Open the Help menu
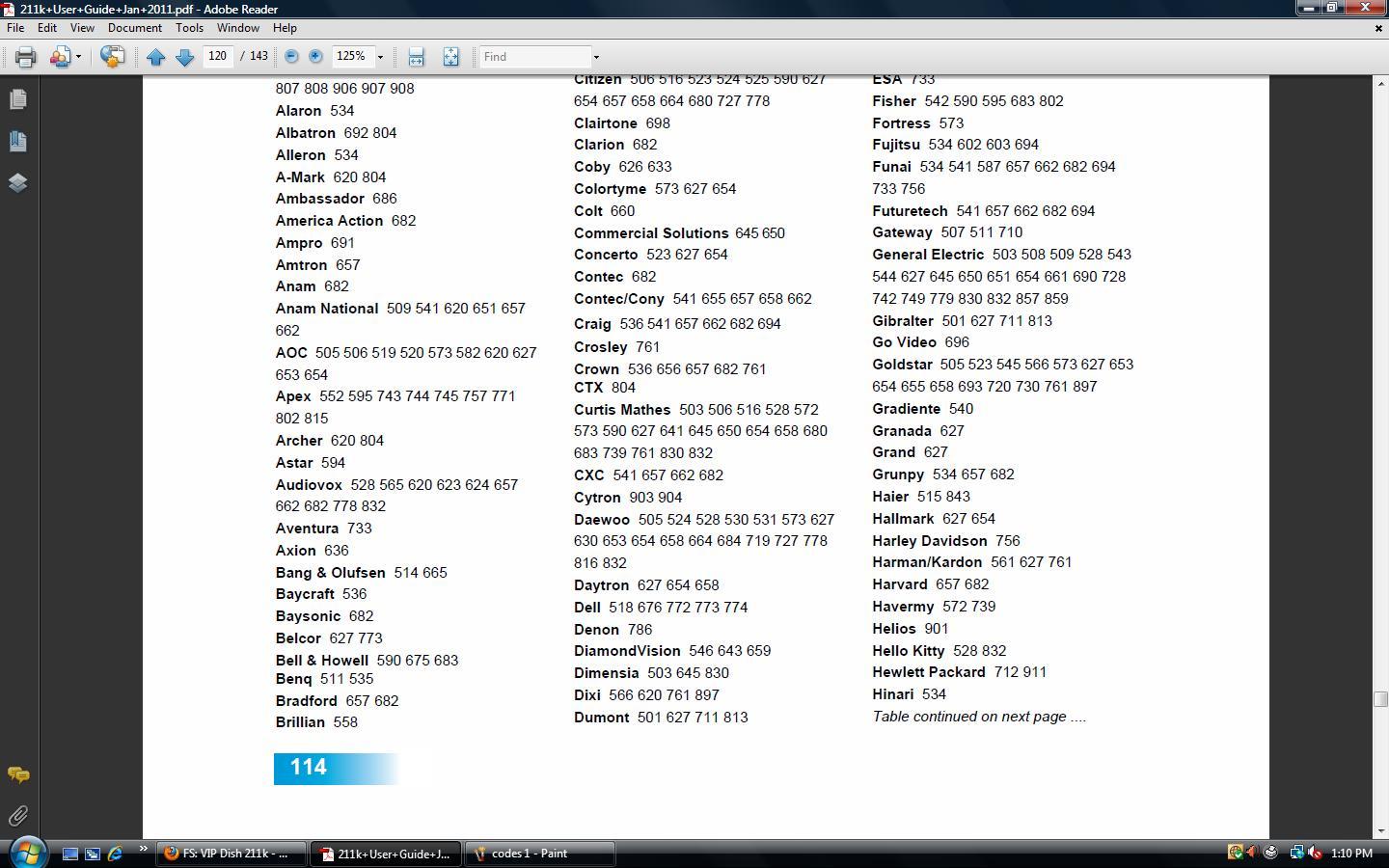This screenshot has height=868, width=1389. click(x=285, y=28)
